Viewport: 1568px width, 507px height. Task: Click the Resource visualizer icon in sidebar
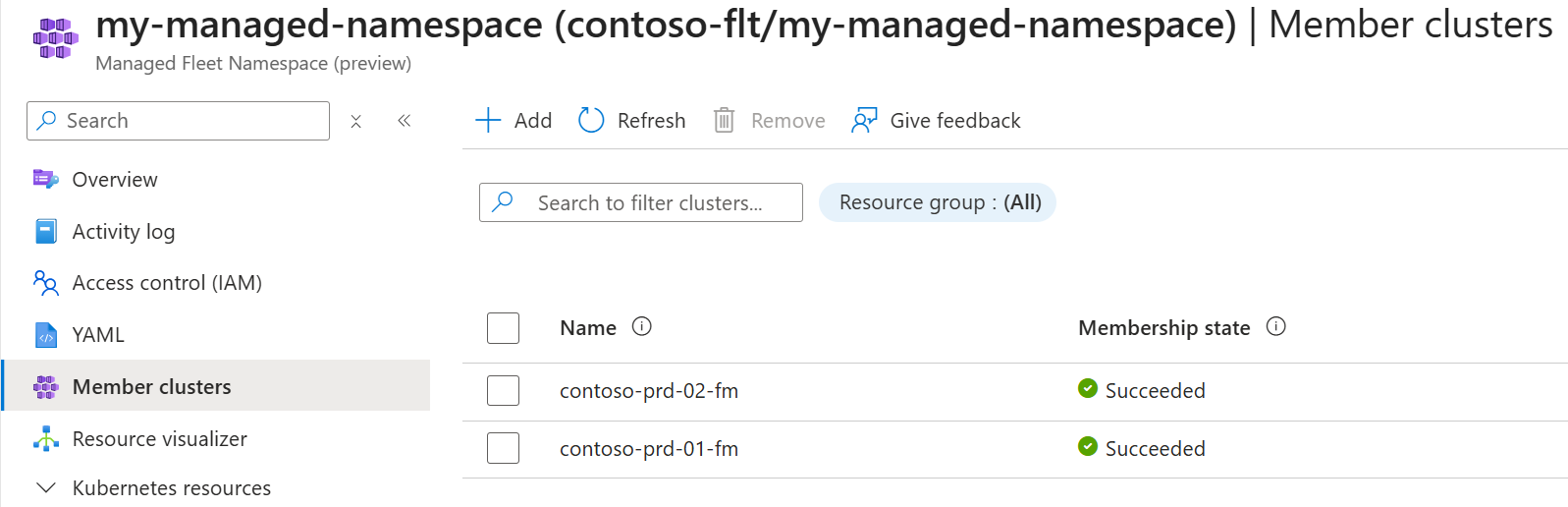tap(46, 439)
